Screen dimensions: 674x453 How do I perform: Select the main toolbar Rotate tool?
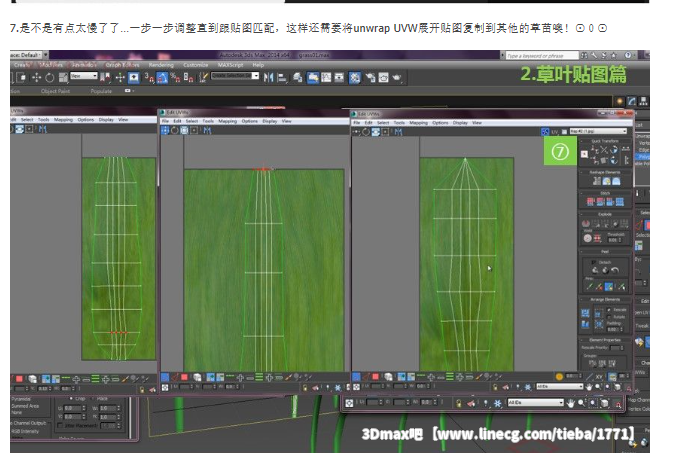pos(50,77)
